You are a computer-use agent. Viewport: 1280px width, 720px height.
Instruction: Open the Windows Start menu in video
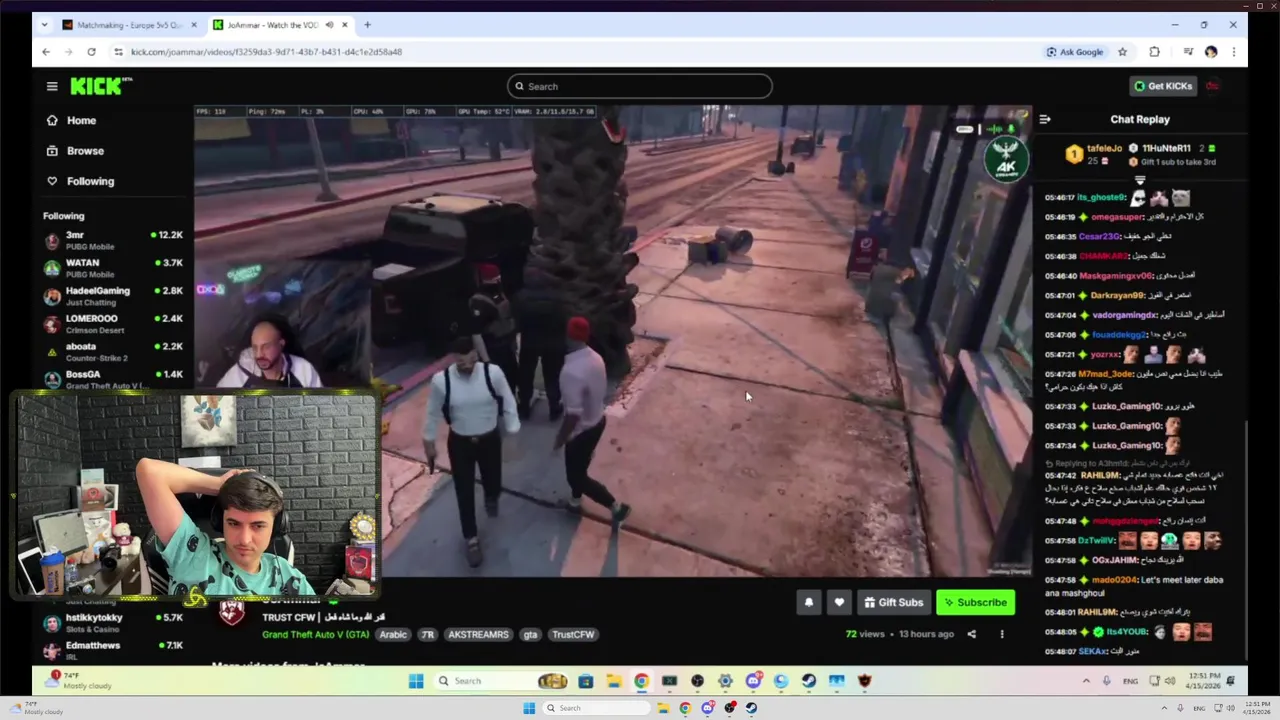coord(416,681)
